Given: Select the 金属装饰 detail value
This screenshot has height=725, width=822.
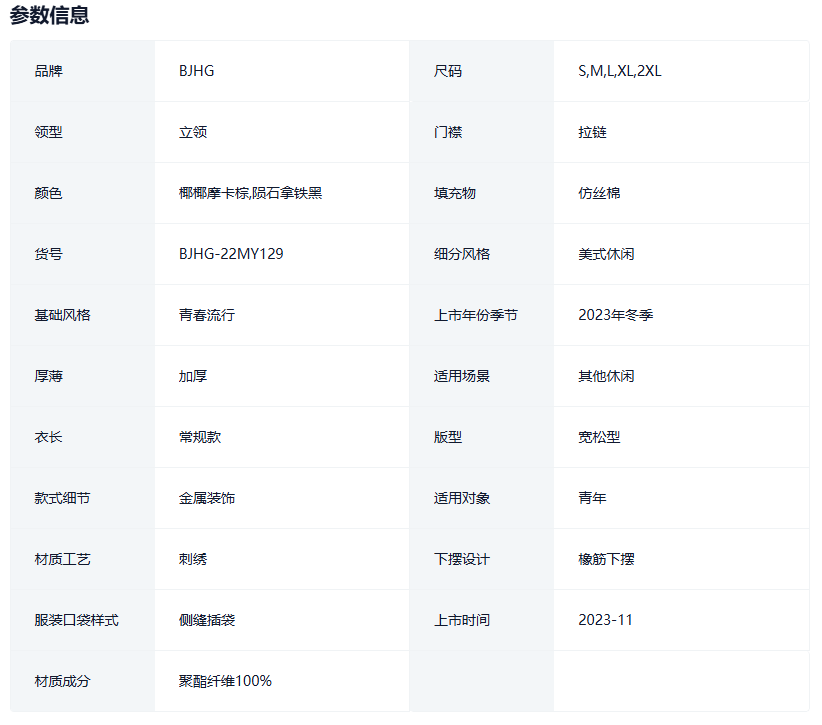Looking at the screenshot, I should (207, 498).
